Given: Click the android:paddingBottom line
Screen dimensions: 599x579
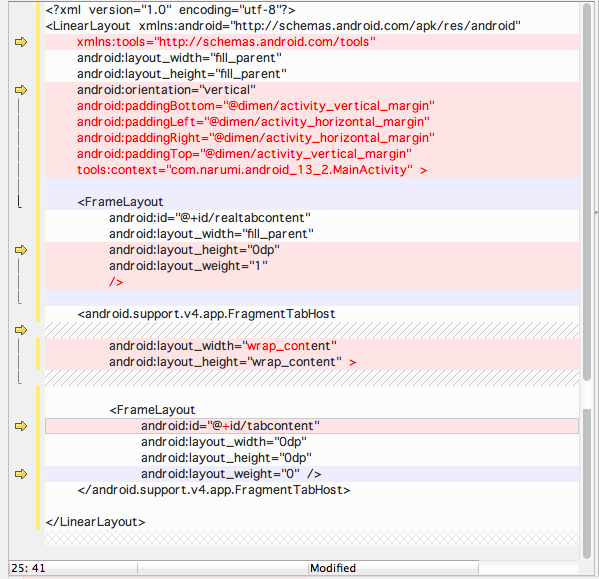Looking at the screenshot, I should pos(256,106).
